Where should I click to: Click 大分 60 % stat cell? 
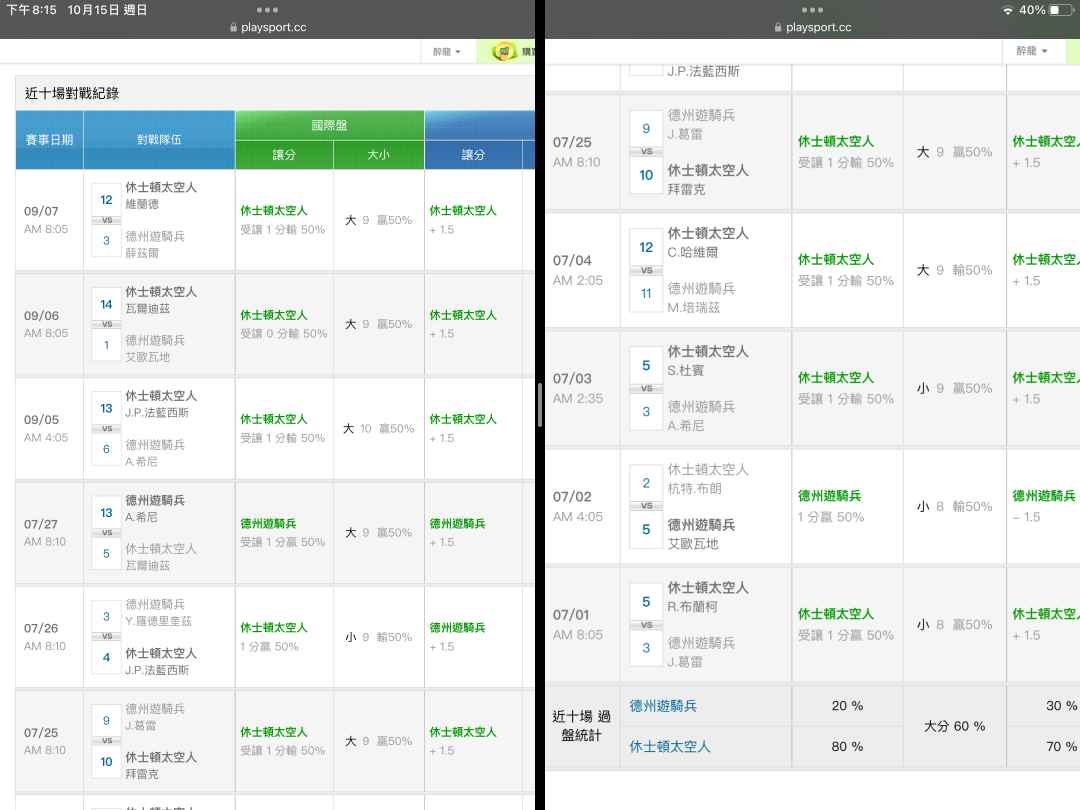point(955,727)
